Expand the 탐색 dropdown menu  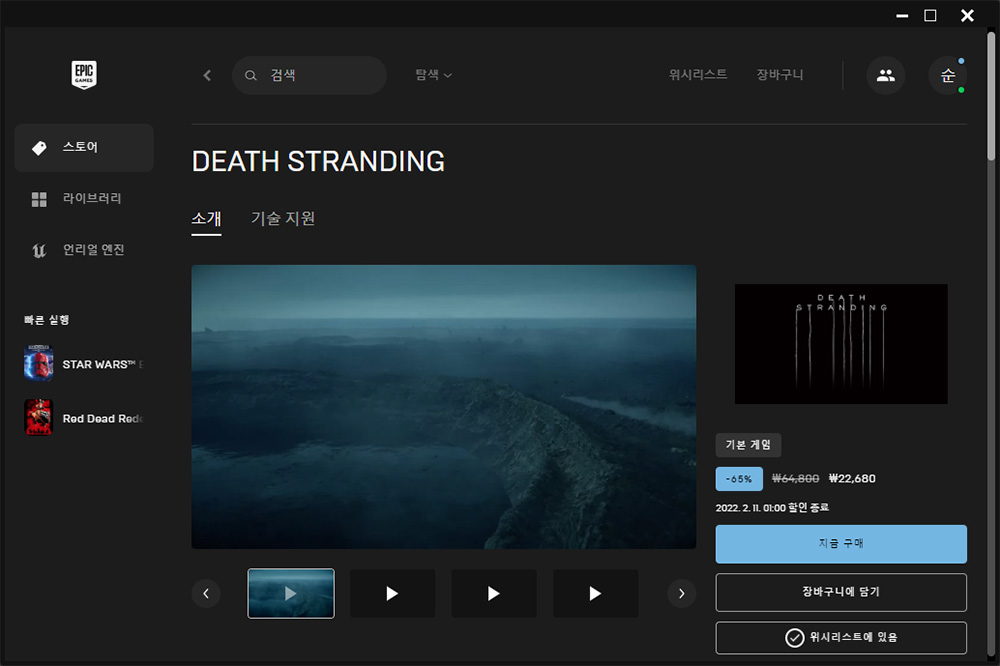[x=434, y=75]
